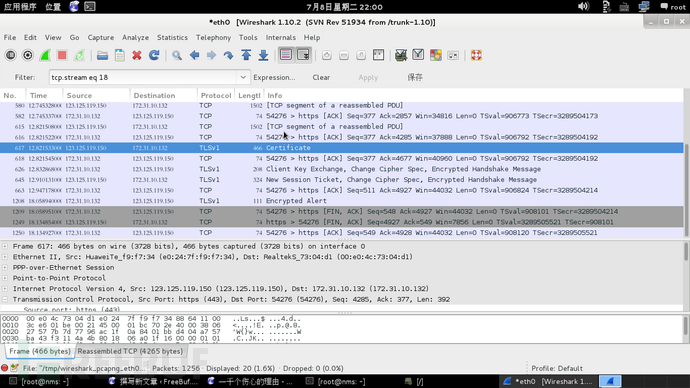This screenshot has height=388, width=690.
Task: Open the Capture menu
Action: coord(101,37)
